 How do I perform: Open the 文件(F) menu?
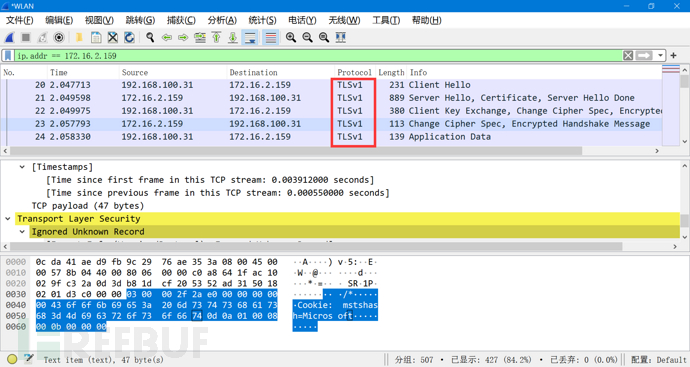pyautogui.click(x=19, y=20)
